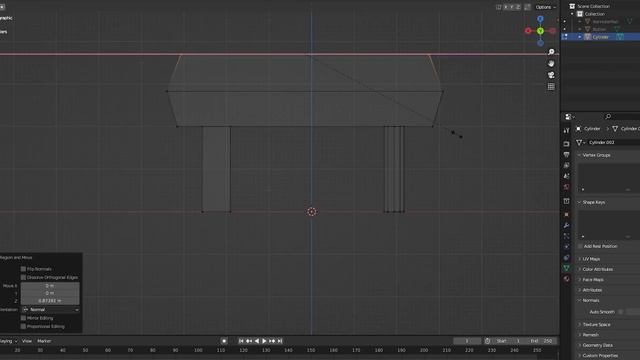Click the Move X value field
Image resolution: width=640 pixels, height=360 pixels.
[x=50, y=286]
